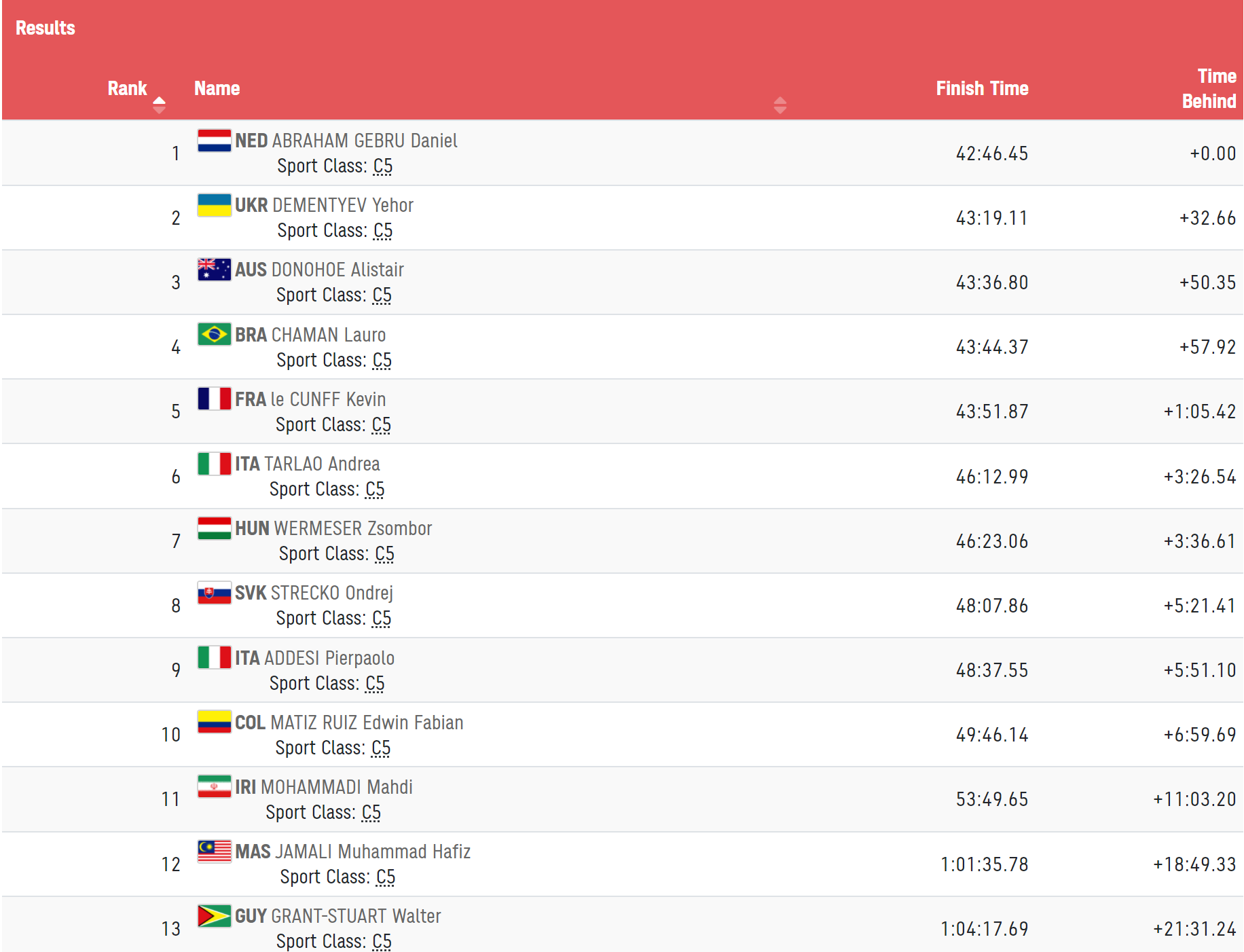The width and height of the screenshot is (1244, 952).
Task: Click the Finish Time column header
Action: (981, 89)
